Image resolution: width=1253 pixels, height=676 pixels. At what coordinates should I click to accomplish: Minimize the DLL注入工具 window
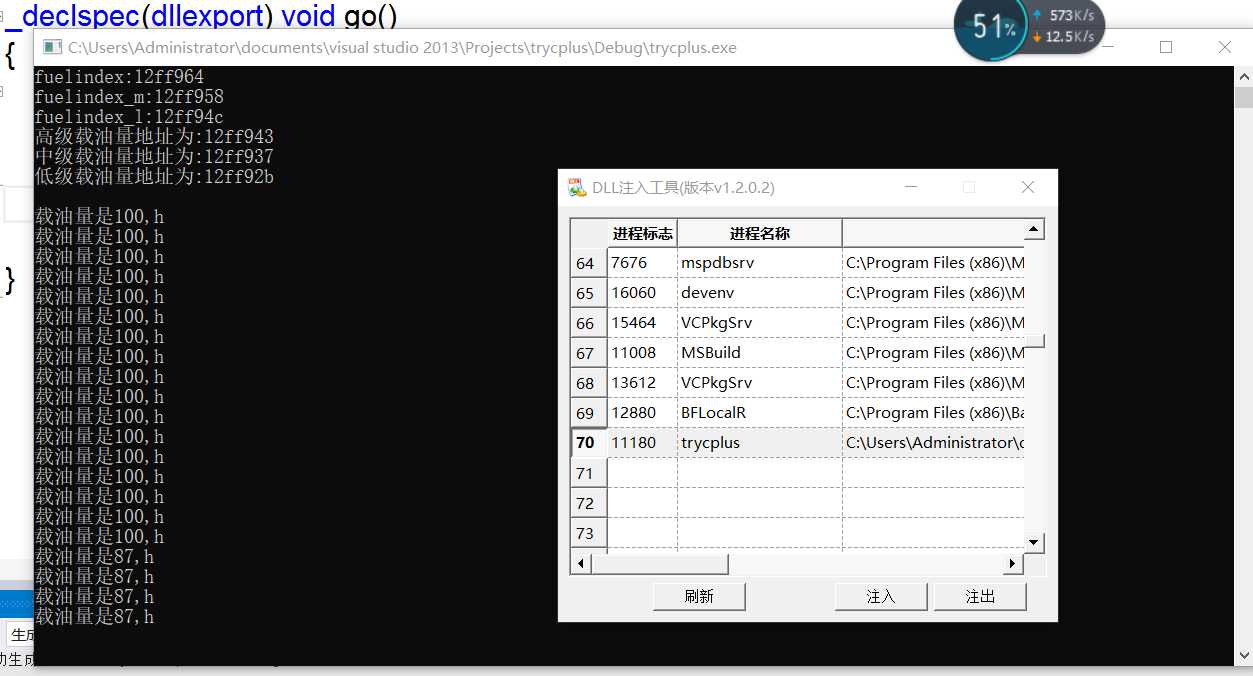coord(910,187)
